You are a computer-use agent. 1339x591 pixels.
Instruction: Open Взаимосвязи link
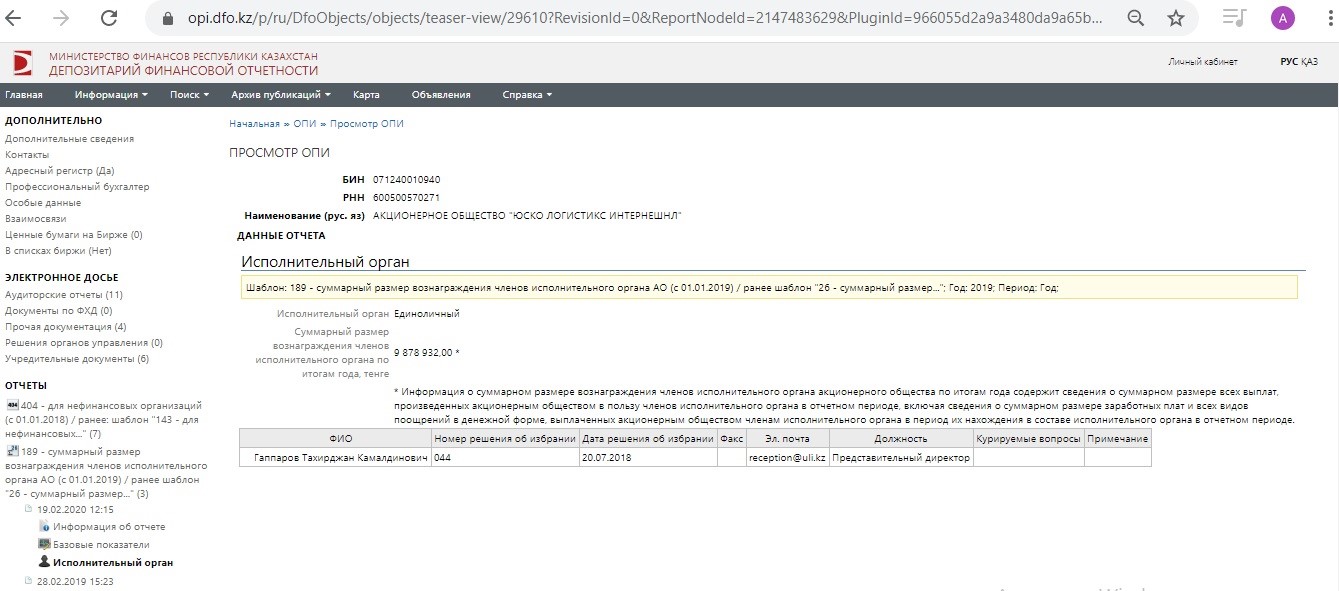tap(35, 219)
